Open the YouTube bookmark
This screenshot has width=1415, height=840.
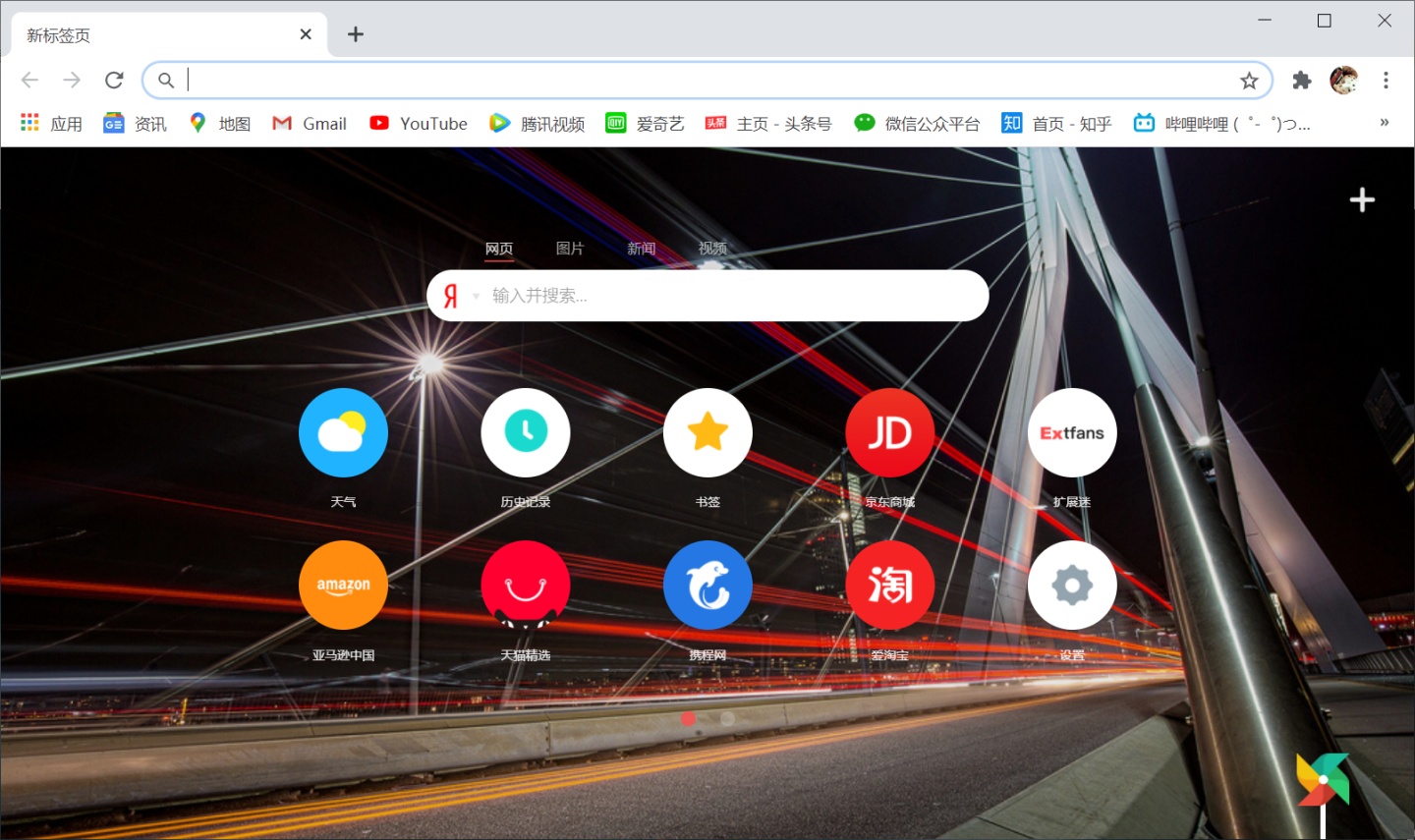[x=419, y=123]
